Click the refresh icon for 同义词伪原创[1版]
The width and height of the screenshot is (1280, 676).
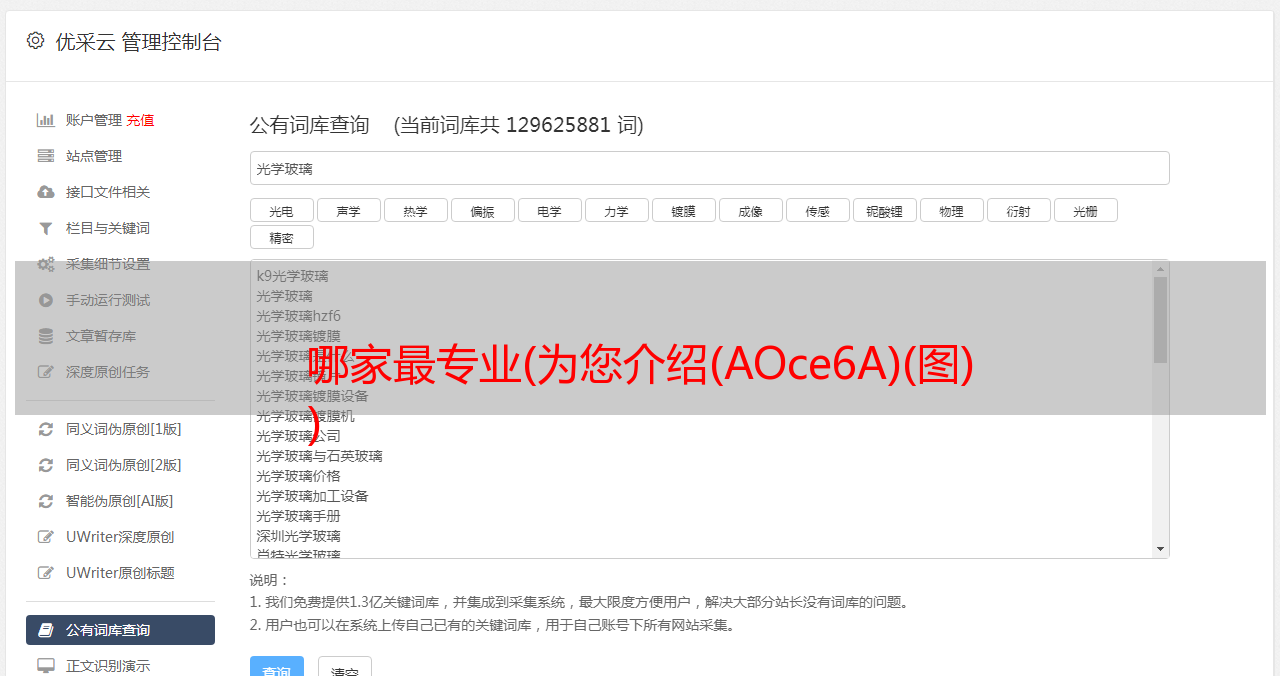[45, 429]
